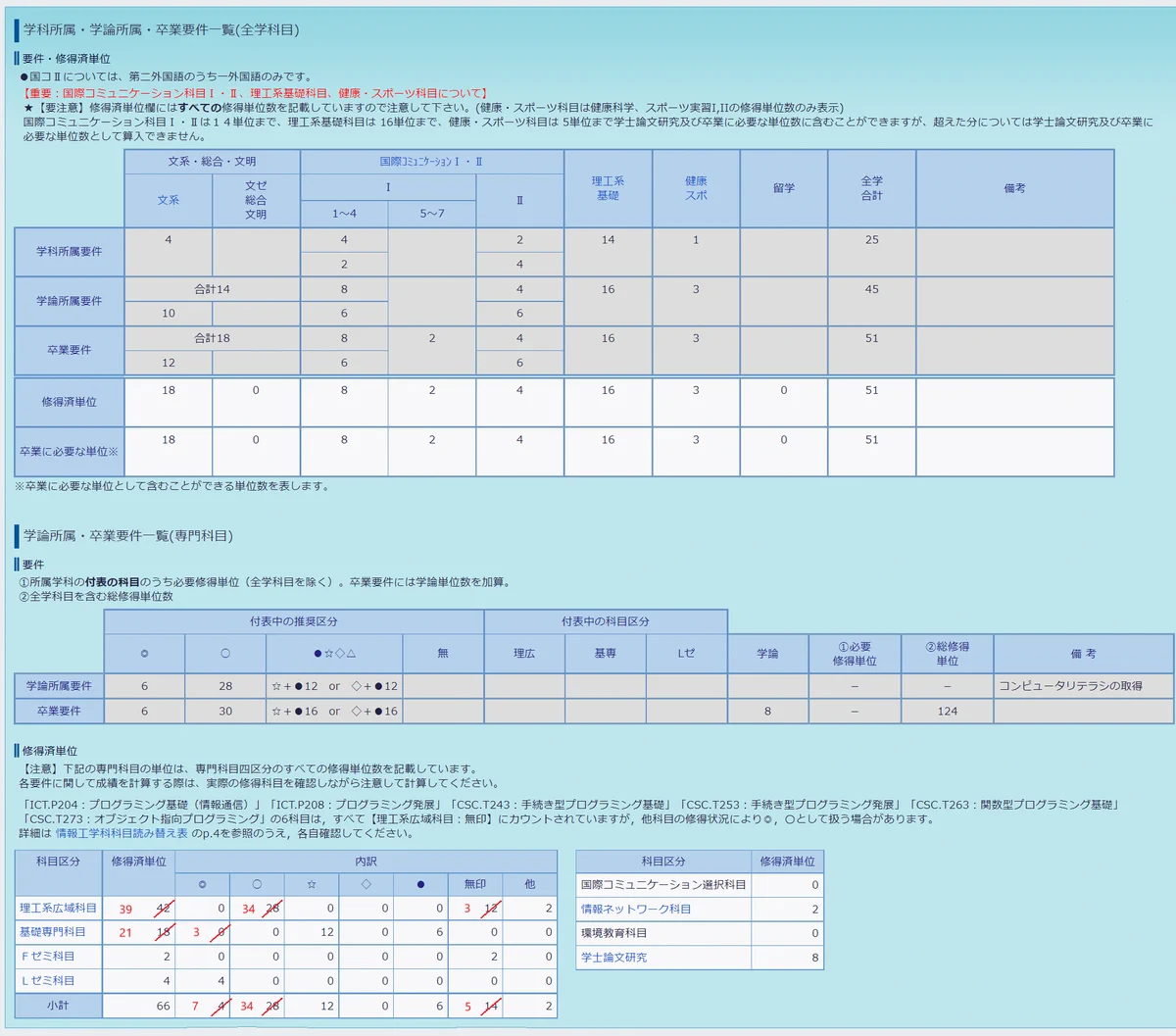Click the 付表中の推奨区分 header

[x=294, y=621]
